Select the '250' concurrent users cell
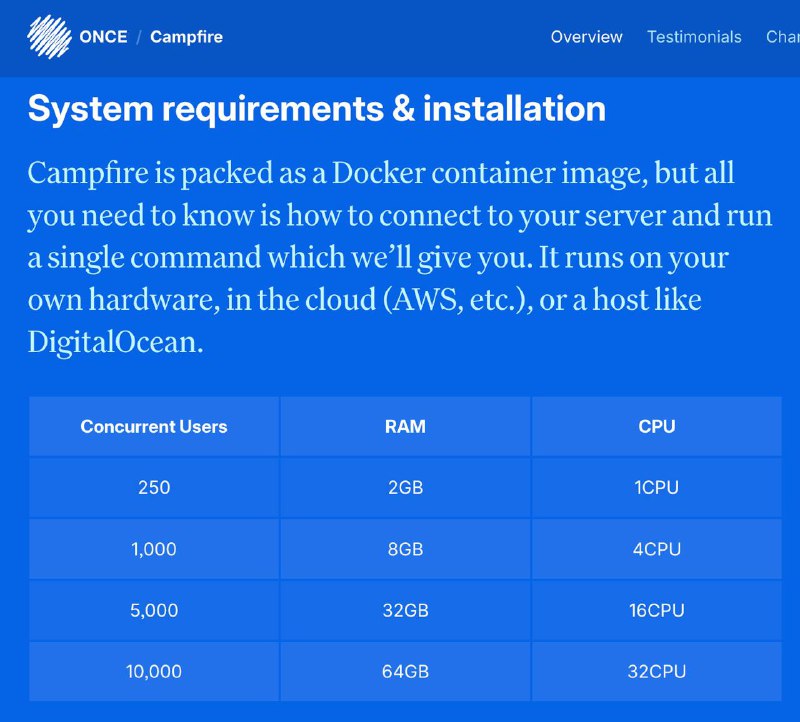Screen dimensions: 800x722 (154, 487)
